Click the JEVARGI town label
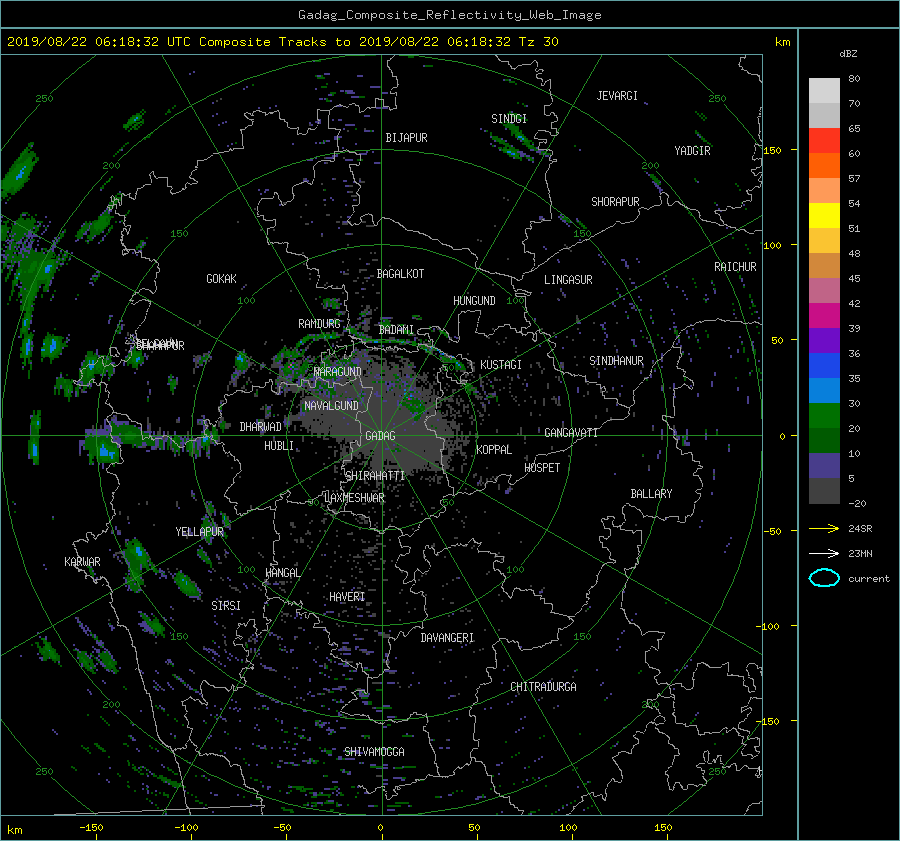 [x=617, y=96]
